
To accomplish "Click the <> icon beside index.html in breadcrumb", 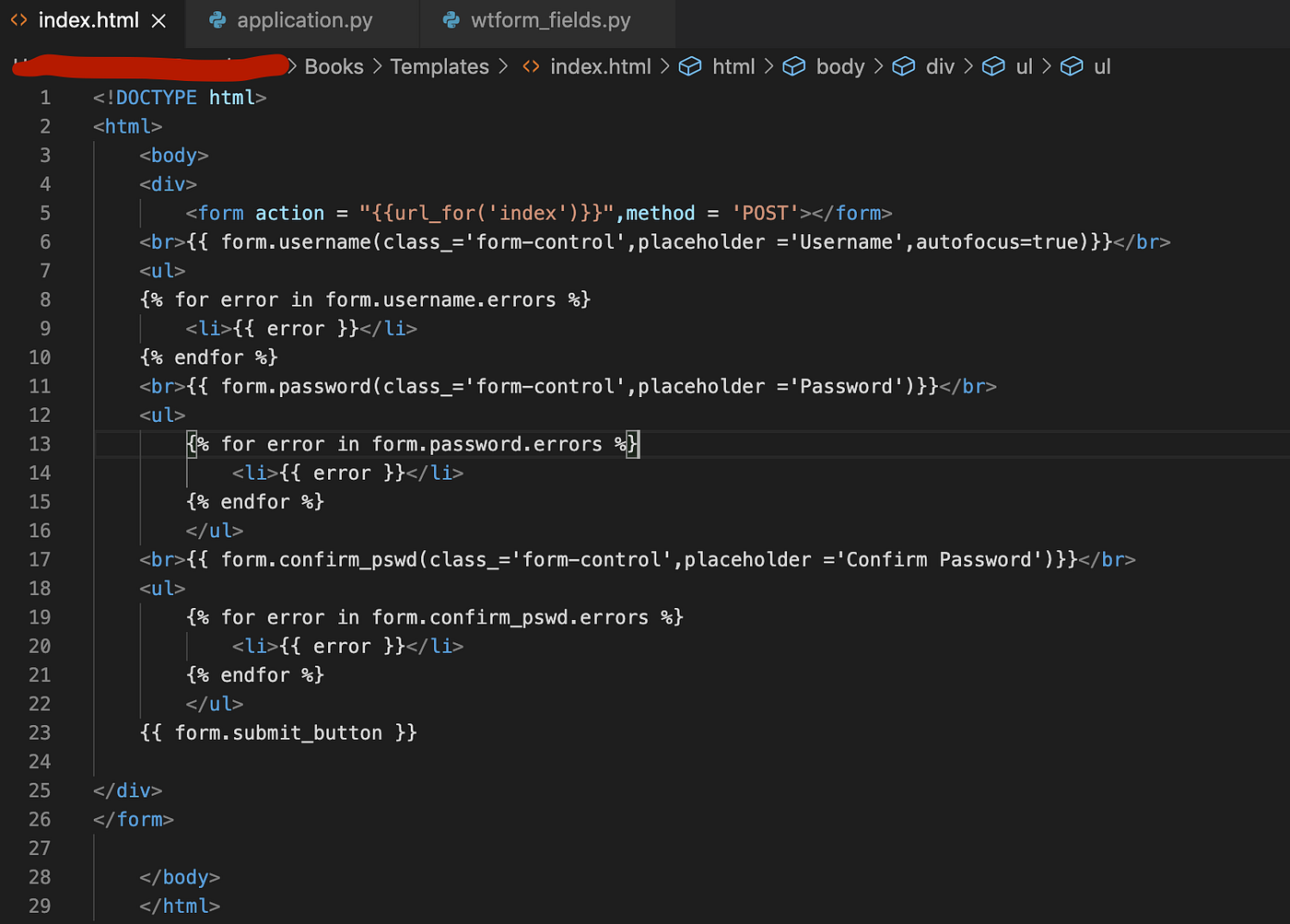I will click(531, 66).
